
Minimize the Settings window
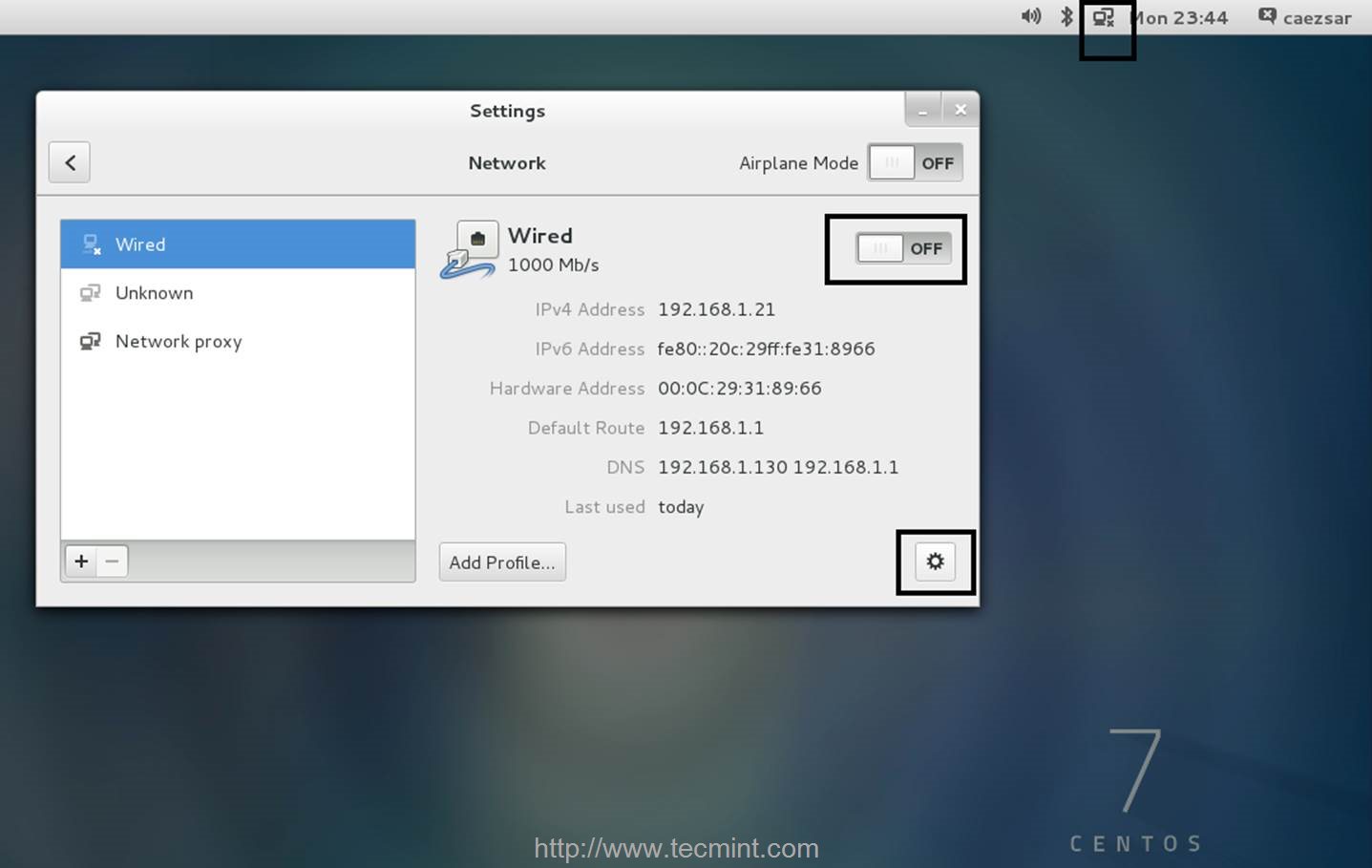click(922, 110)
